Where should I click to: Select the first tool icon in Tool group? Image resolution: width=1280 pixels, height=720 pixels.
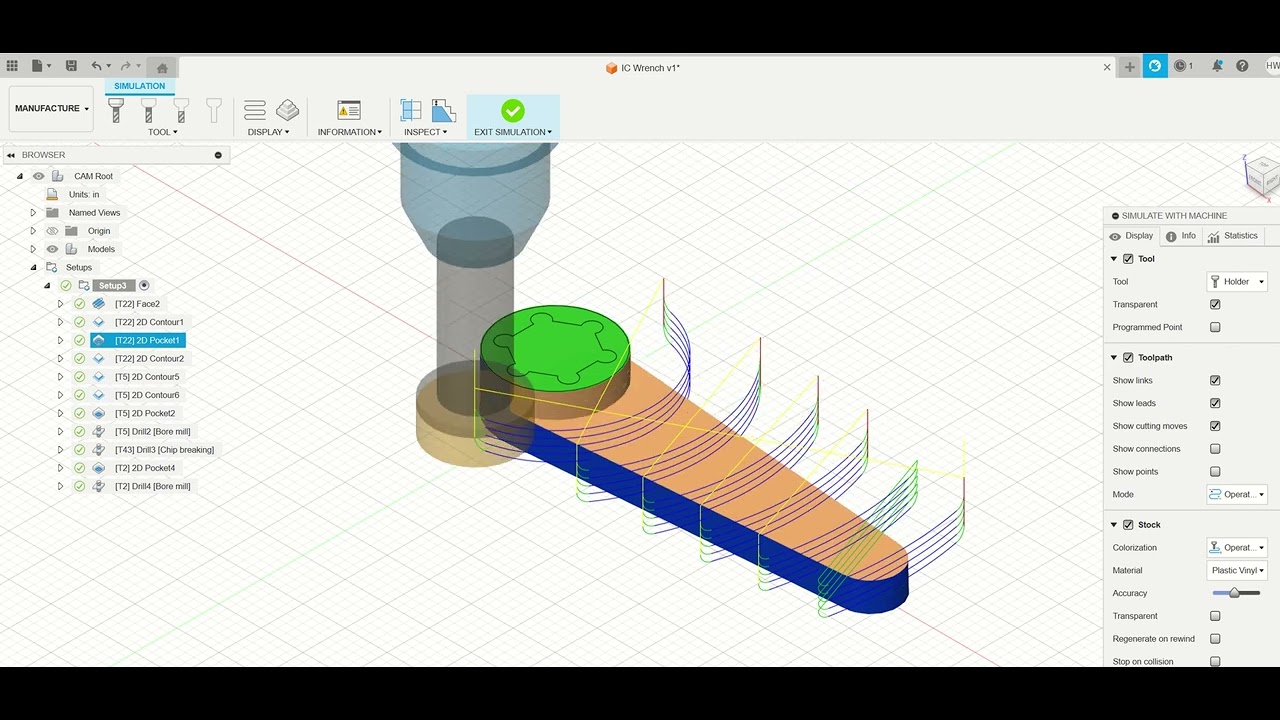116,110
